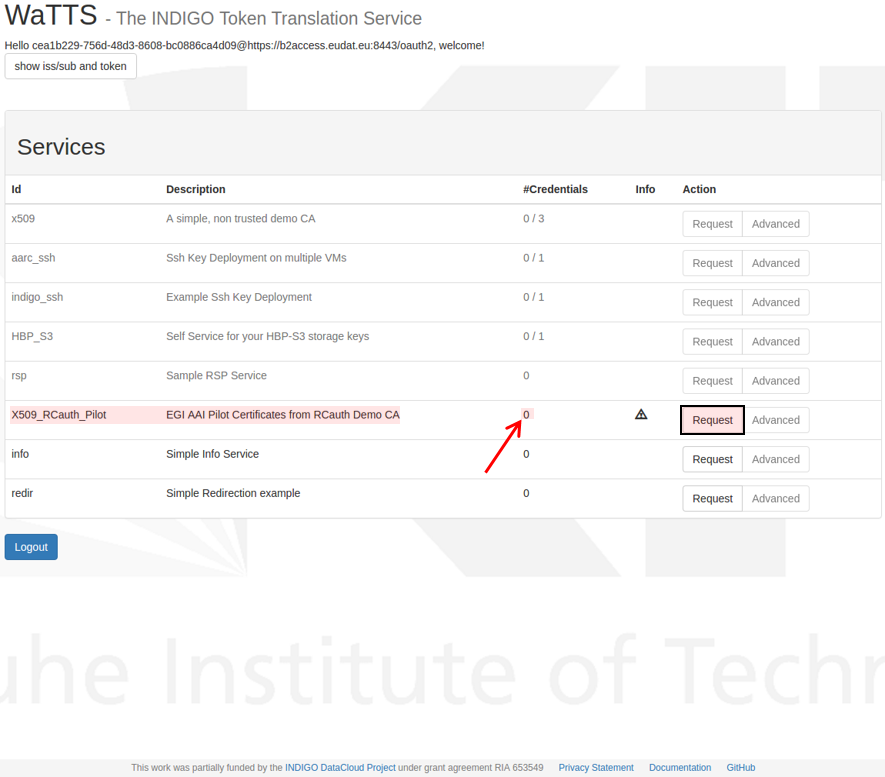The height and width of the screenshot is (777, 885).
Task: Click 'Ssh Key Deployment on multiple VMs' description
Action: pyautogui.click(x=256, y=258)
